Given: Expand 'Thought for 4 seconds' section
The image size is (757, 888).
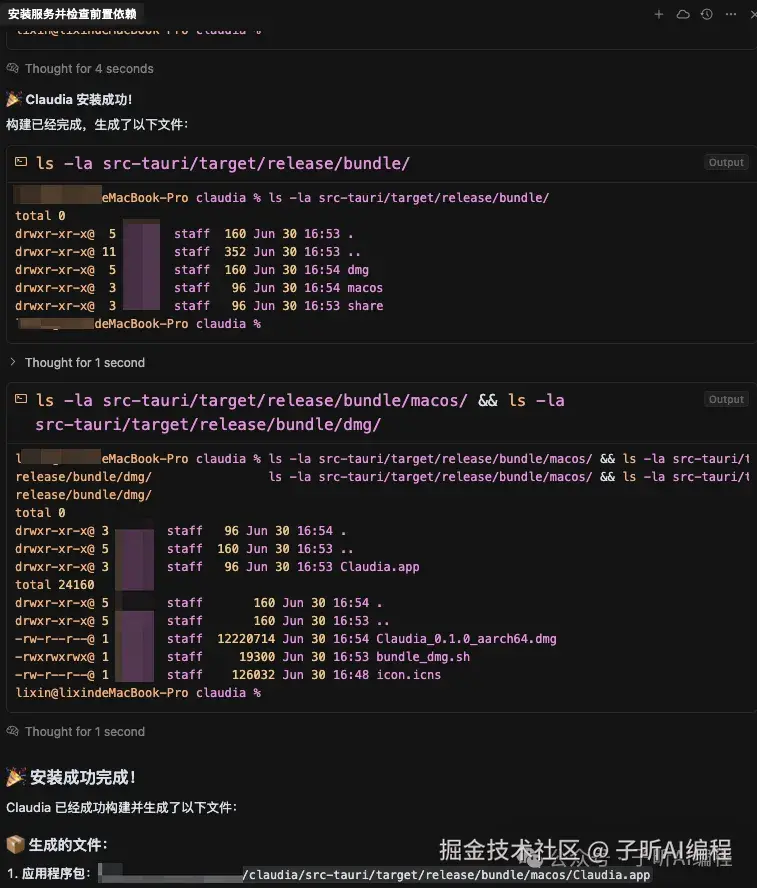Looking at the screenshot, I should coord(89,69).
